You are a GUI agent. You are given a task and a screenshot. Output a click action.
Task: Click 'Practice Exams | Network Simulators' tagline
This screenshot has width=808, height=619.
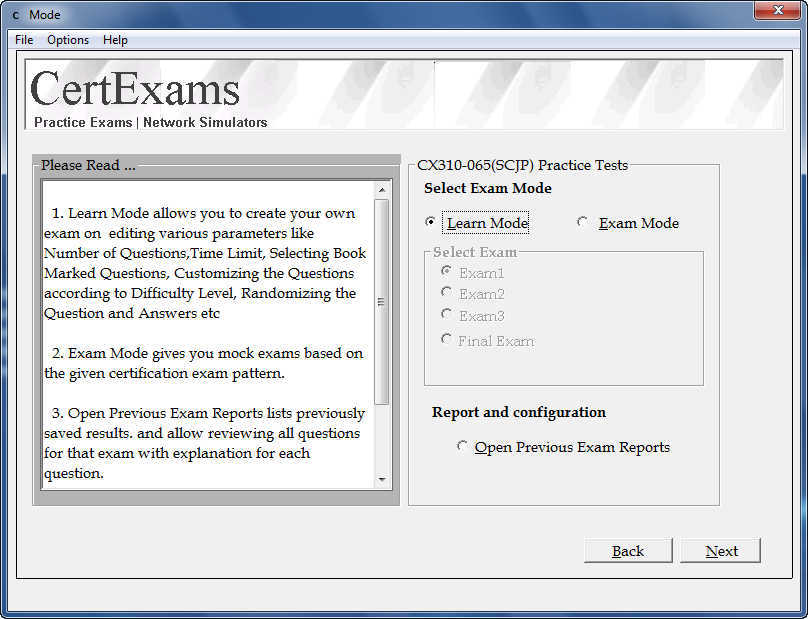click(150, 122)
